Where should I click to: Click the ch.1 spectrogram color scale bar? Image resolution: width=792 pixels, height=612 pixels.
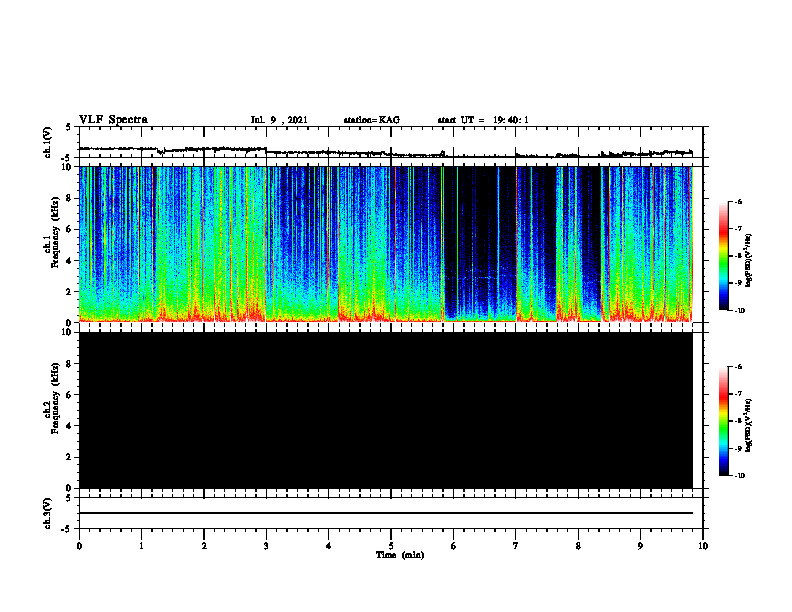point(724,256)
